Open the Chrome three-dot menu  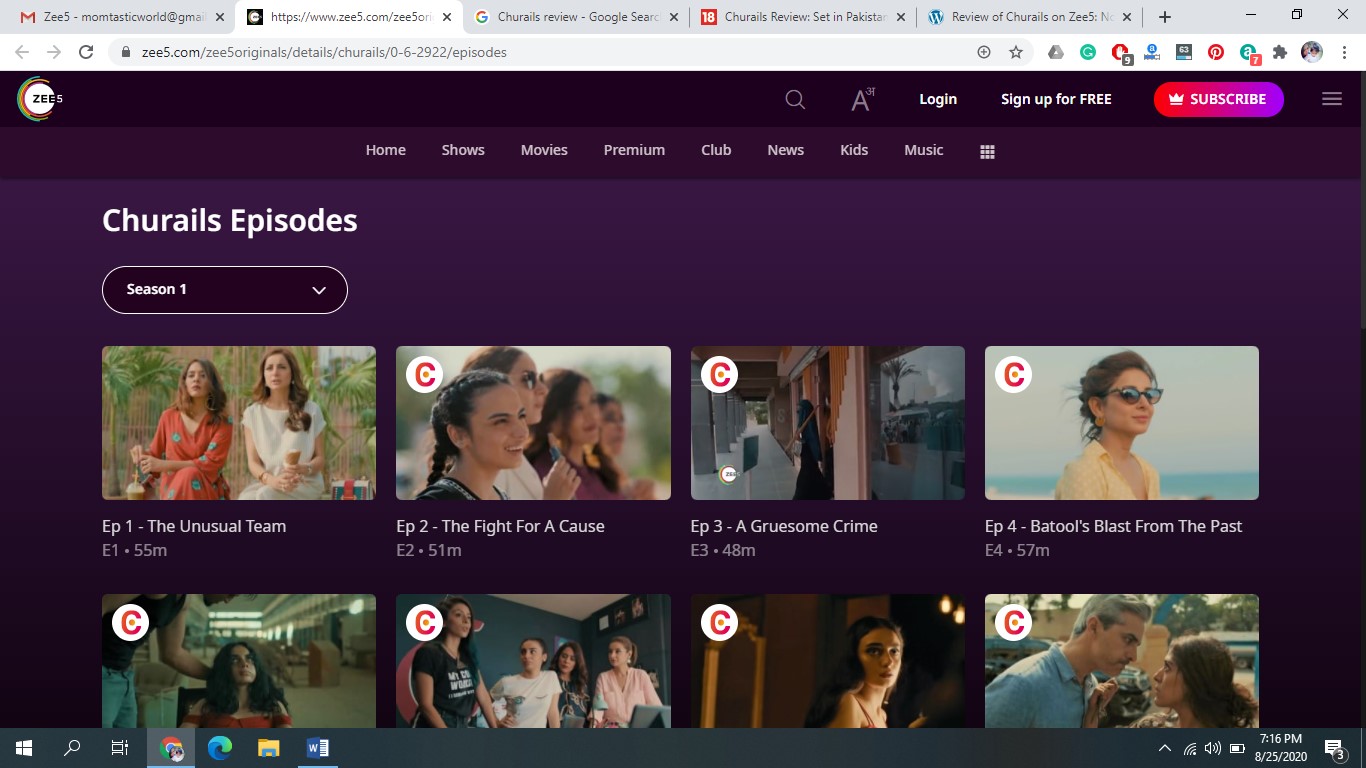[x=1343, y=52]
